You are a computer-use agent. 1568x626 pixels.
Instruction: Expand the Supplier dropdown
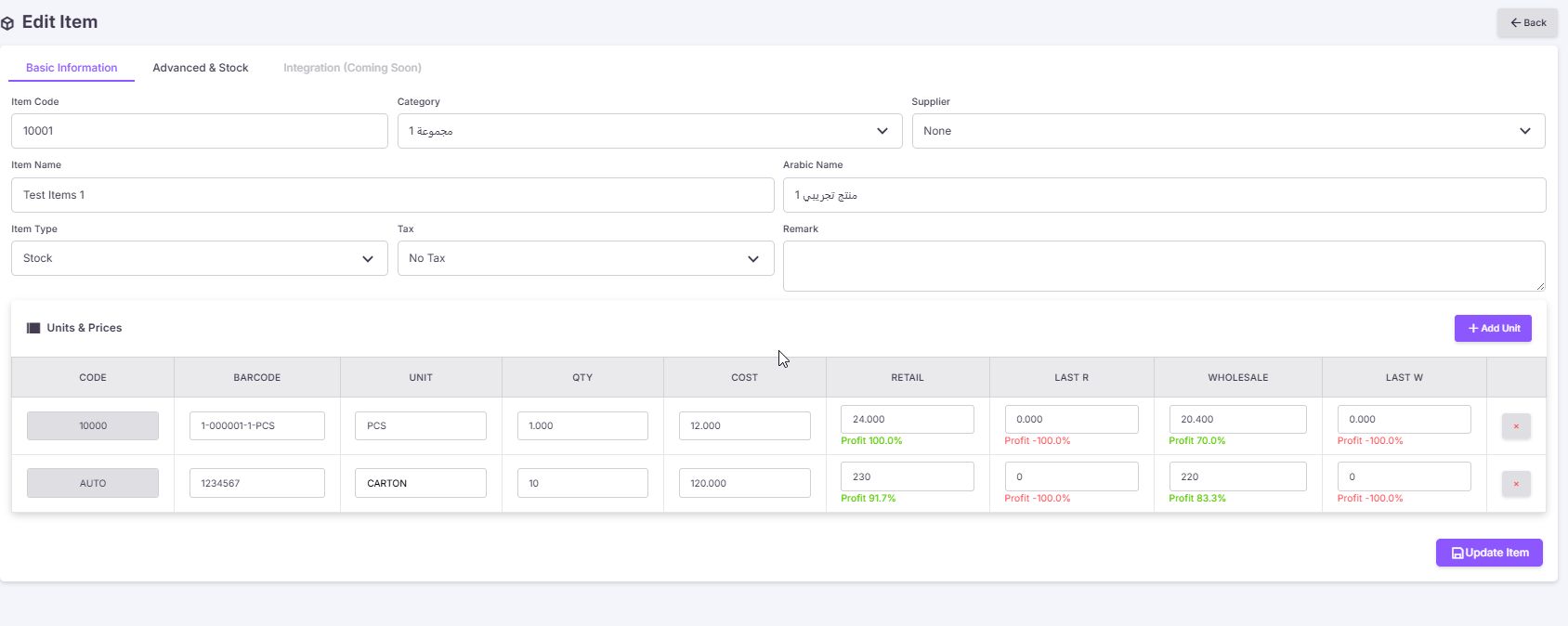1228,131
